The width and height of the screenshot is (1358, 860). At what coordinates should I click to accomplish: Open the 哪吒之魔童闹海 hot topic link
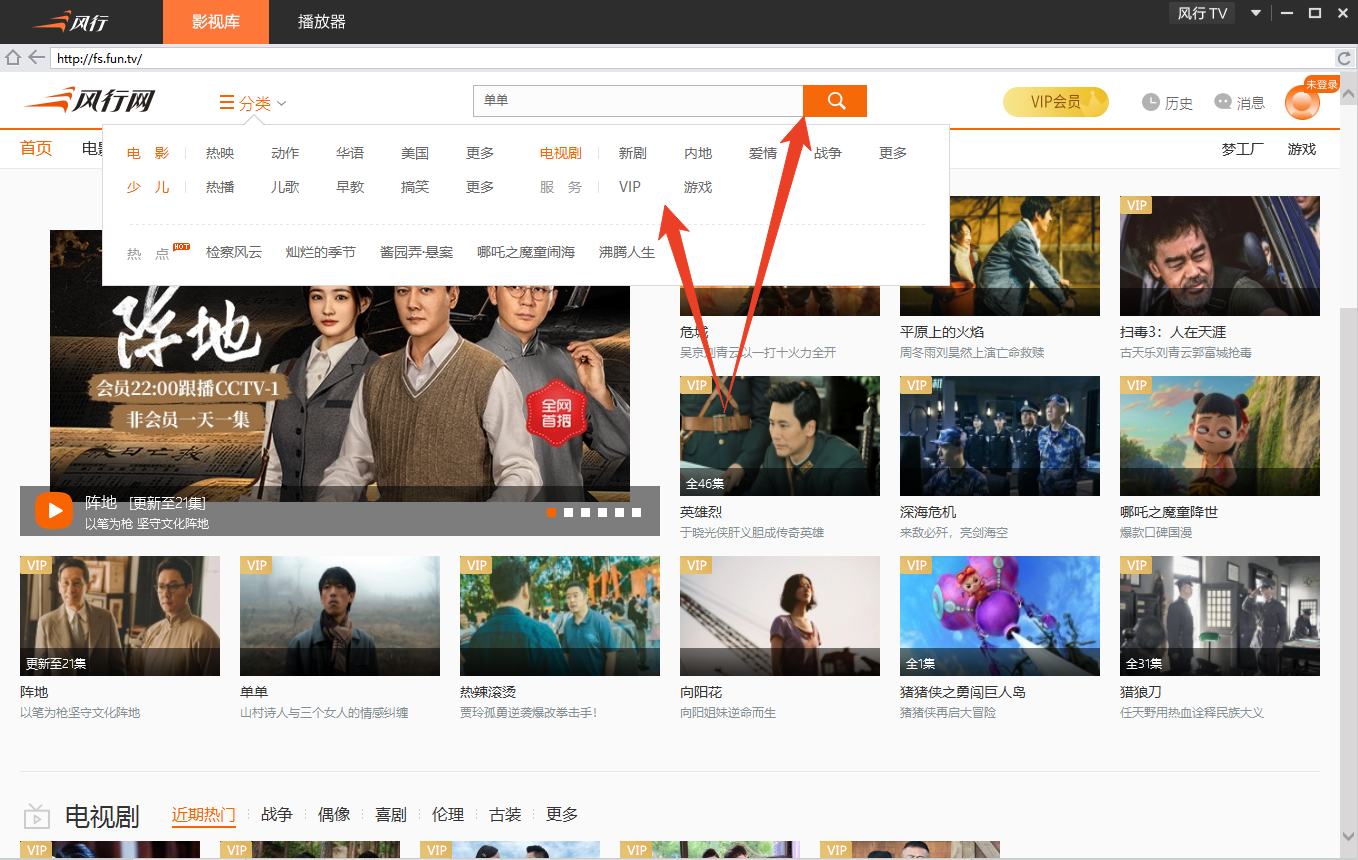[526, 252]
